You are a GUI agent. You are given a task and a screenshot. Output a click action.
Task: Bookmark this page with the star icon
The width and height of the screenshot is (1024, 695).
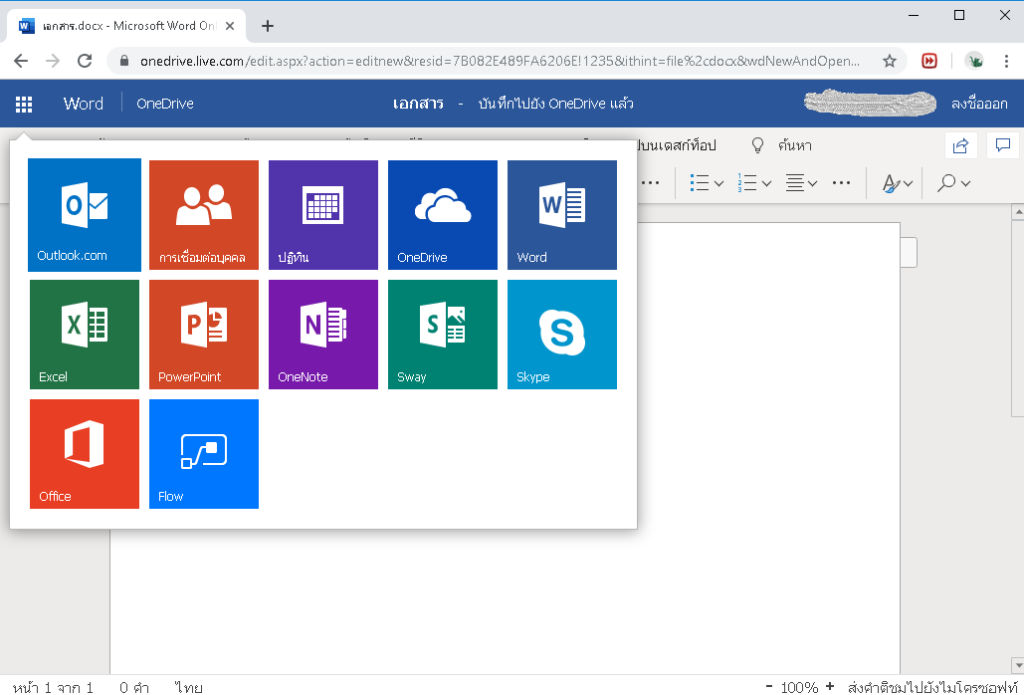tap(889, 61)
